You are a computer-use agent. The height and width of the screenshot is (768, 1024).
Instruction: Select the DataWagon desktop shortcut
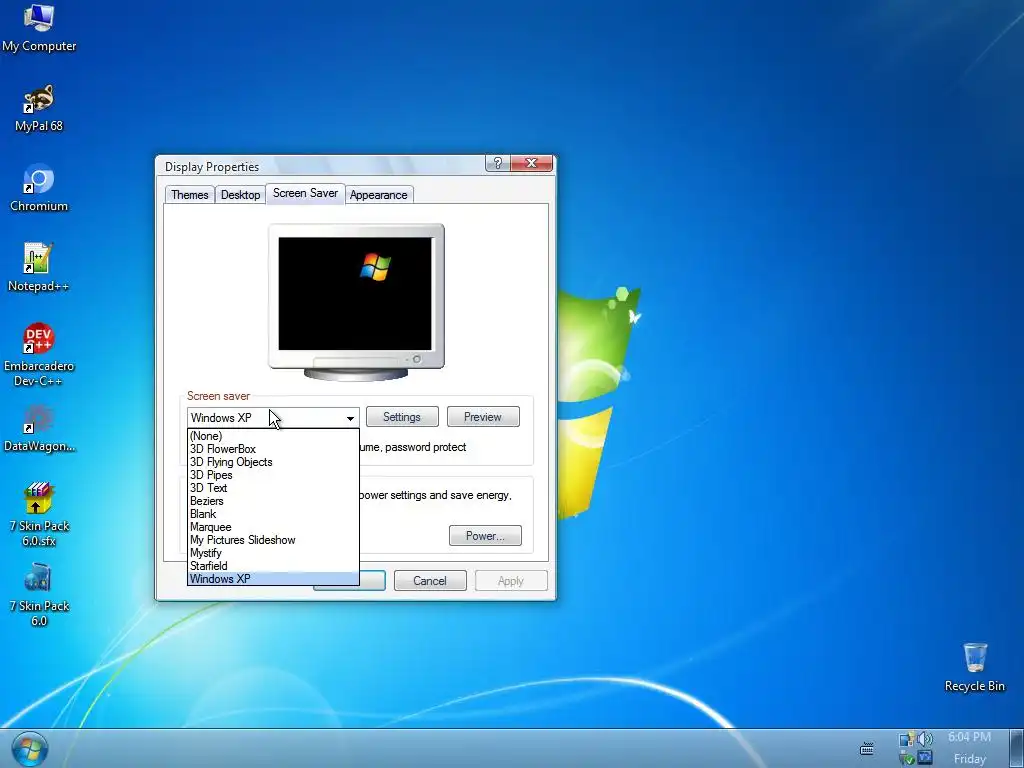tap(39, 428)
